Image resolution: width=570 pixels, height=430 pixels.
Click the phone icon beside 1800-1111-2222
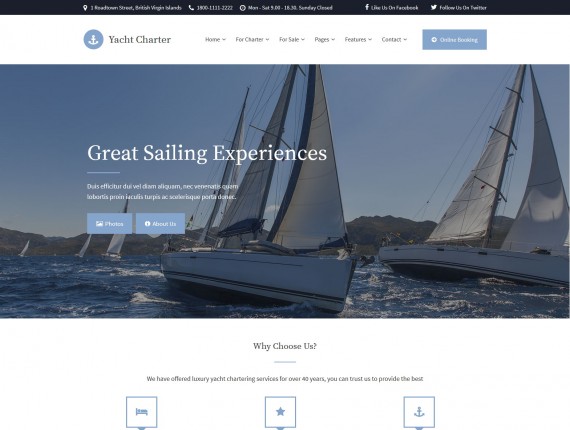pos(191,8)
